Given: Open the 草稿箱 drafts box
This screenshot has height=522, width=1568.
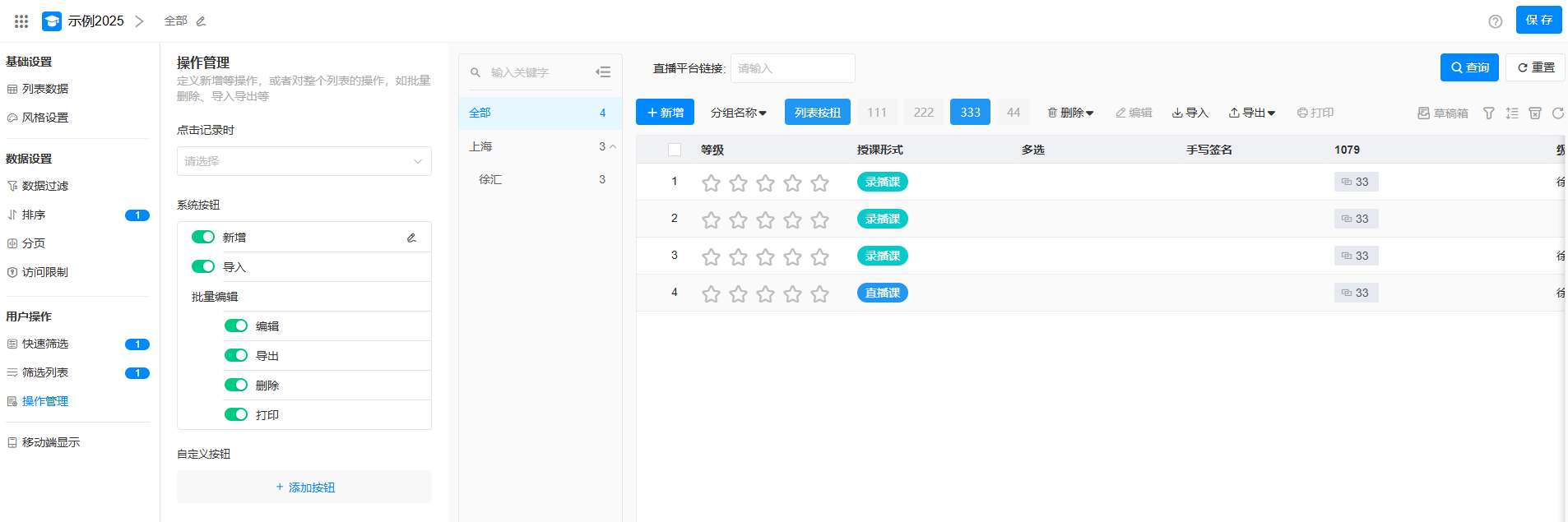Looking at the screenshot, I should click(1442, 113).
